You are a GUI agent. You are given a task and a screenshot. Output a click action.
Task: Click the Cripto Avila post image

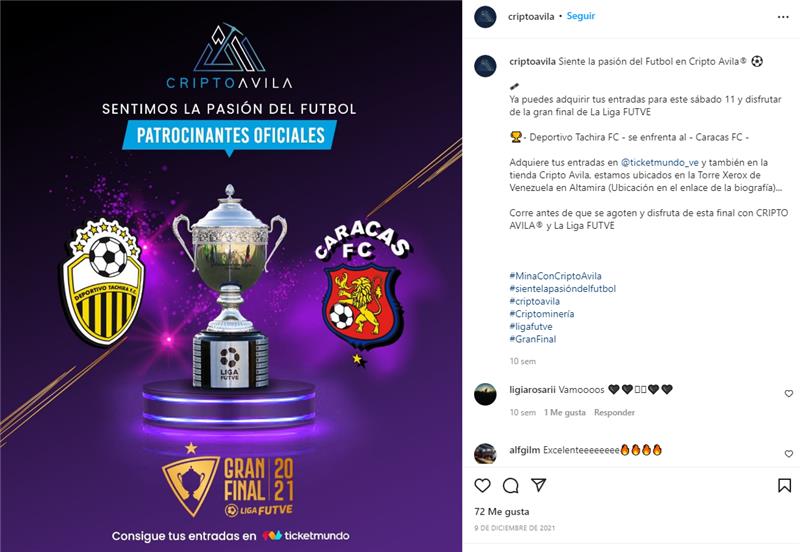click(x=231, y=276)
